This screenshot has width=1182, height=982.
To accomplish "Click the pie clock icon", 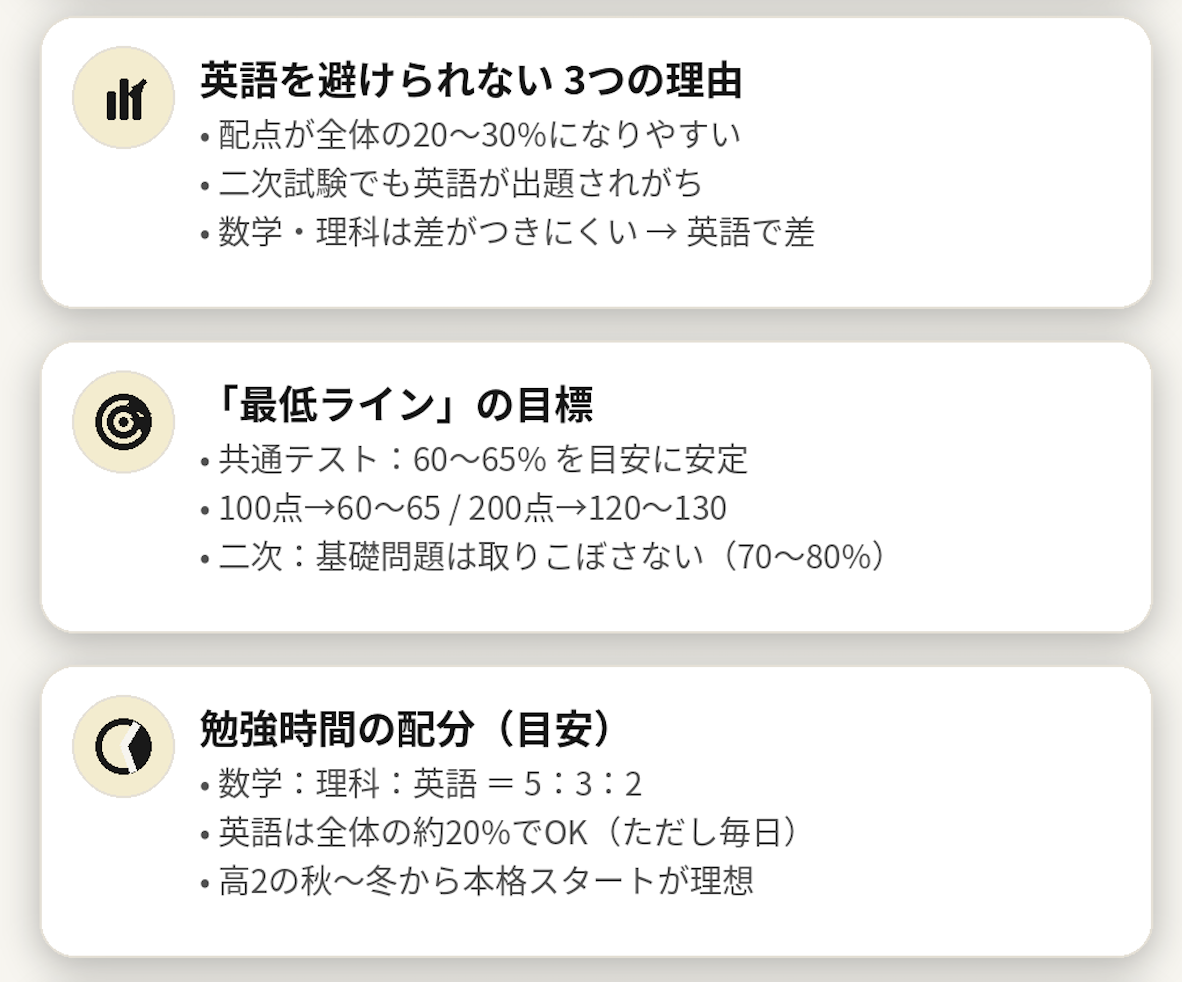I will pos(124,746).
